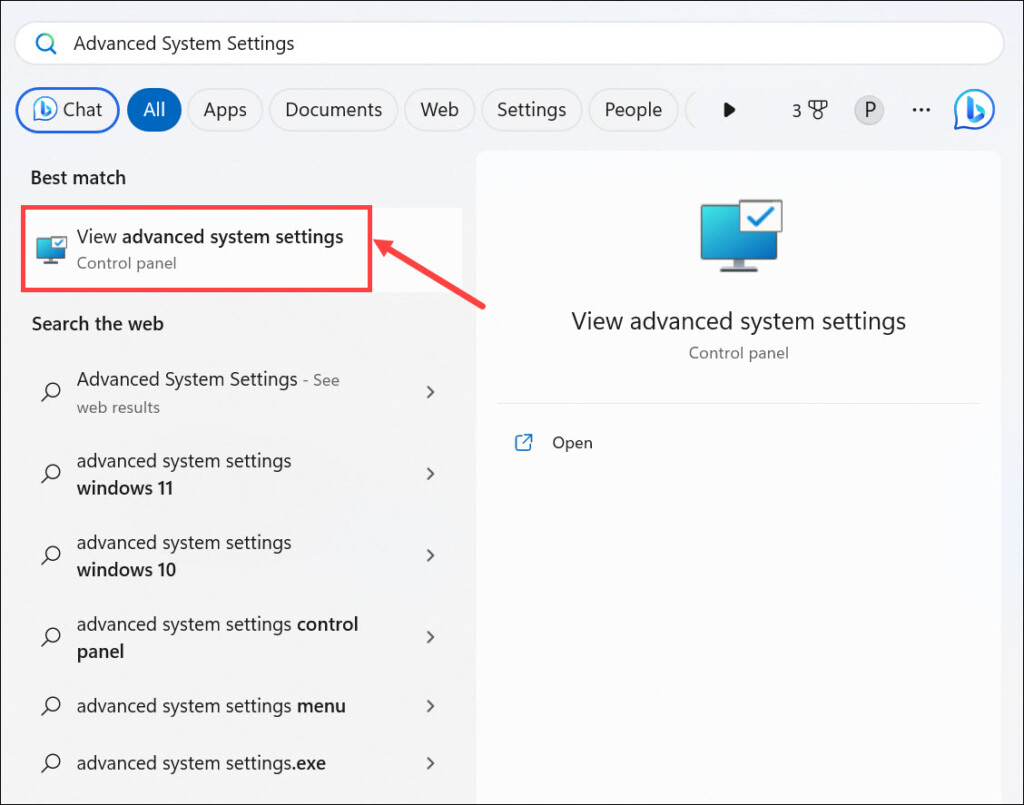Click the Bing Chat icon at top right
Image resolution: width=1024 pixels, height=805 pixels.
[x=973, y=110]
